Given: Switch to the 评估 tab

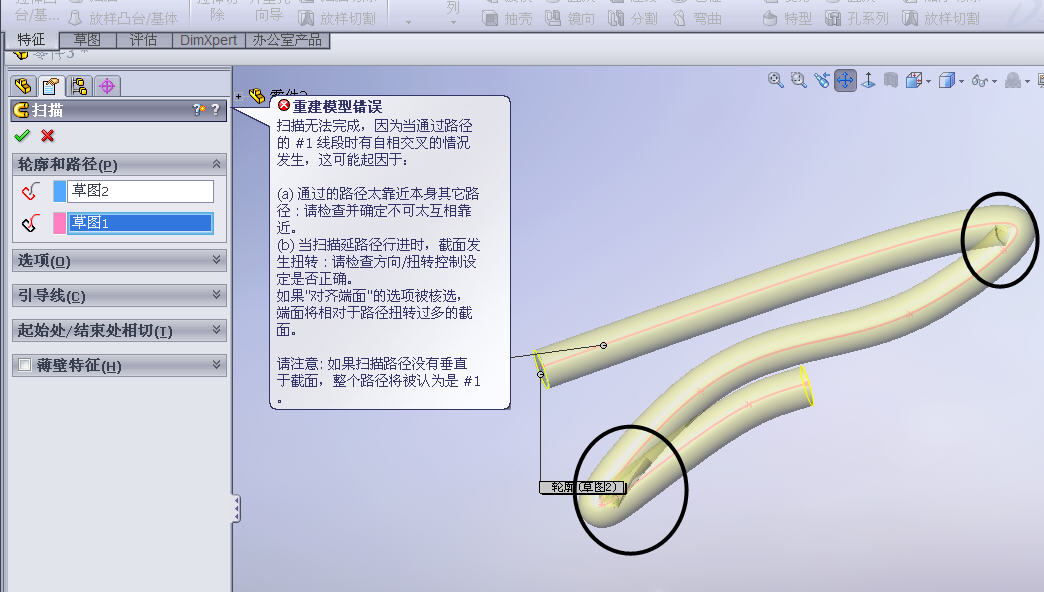Looking at the screenshot, I should coord(144,40).
